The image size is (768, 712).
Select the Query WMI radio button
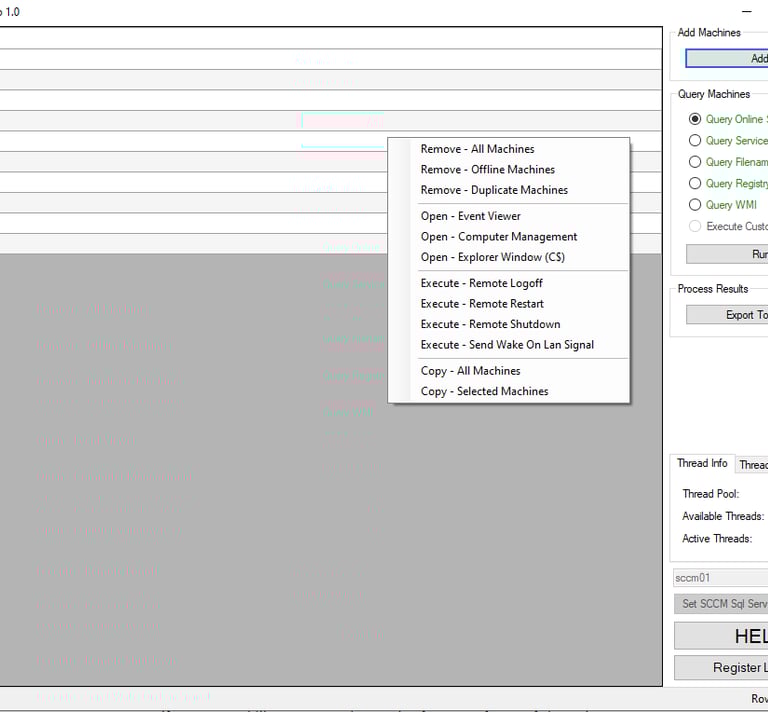pyautogui.click(x=695, y=205)
